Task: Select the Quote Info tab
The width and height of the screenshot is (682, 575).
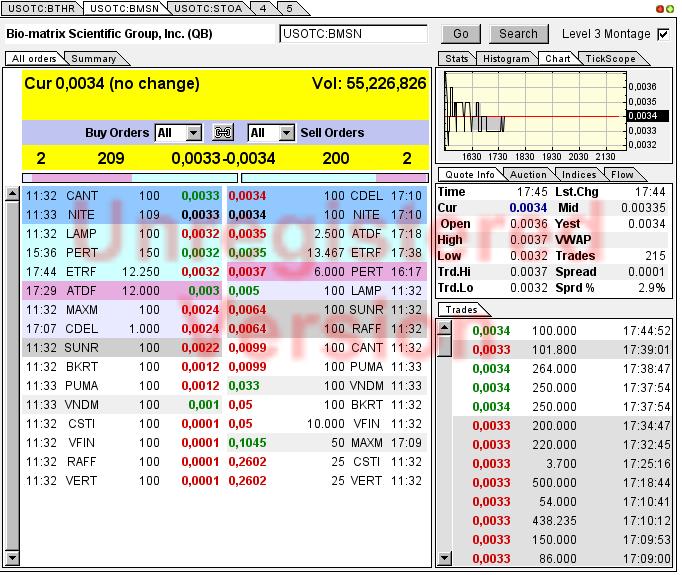Action: point(470,174)
